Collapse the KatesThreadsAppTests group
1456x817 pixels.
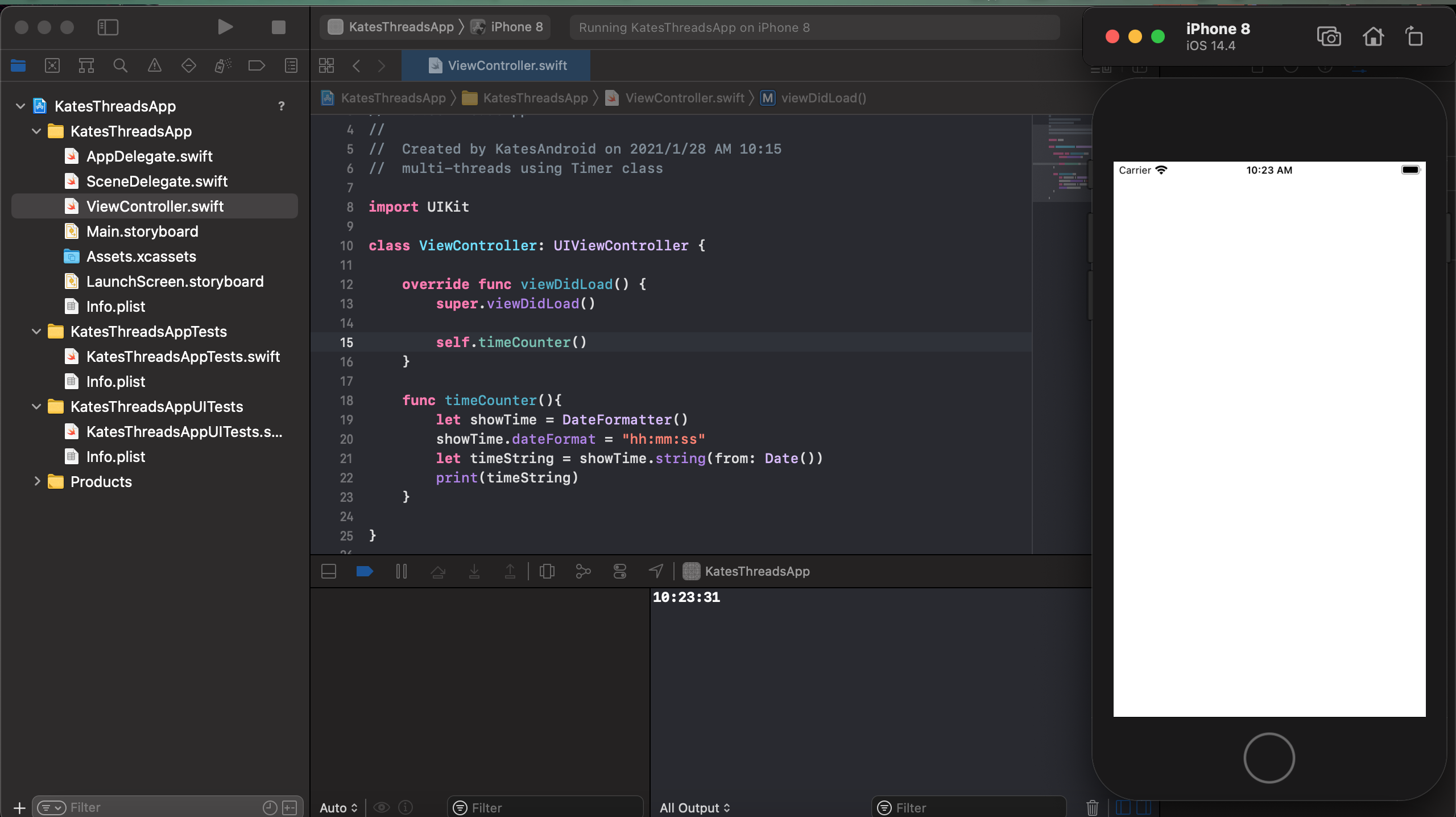[x=36, y=331]
